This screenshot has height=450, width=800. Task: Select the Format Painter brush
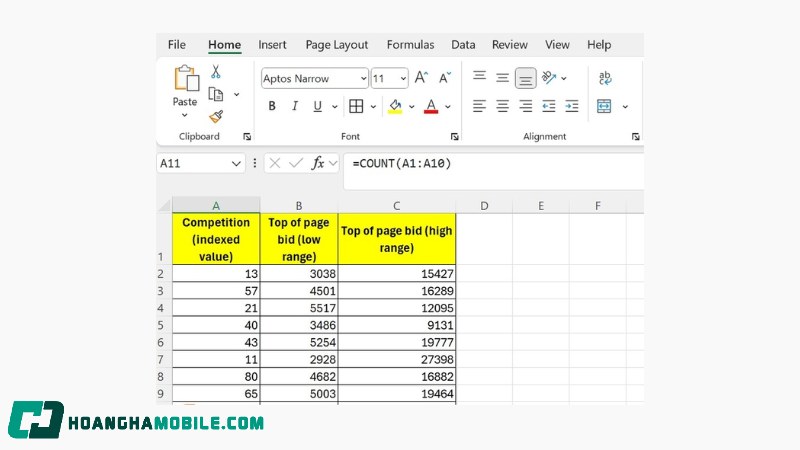click(215, 116)
